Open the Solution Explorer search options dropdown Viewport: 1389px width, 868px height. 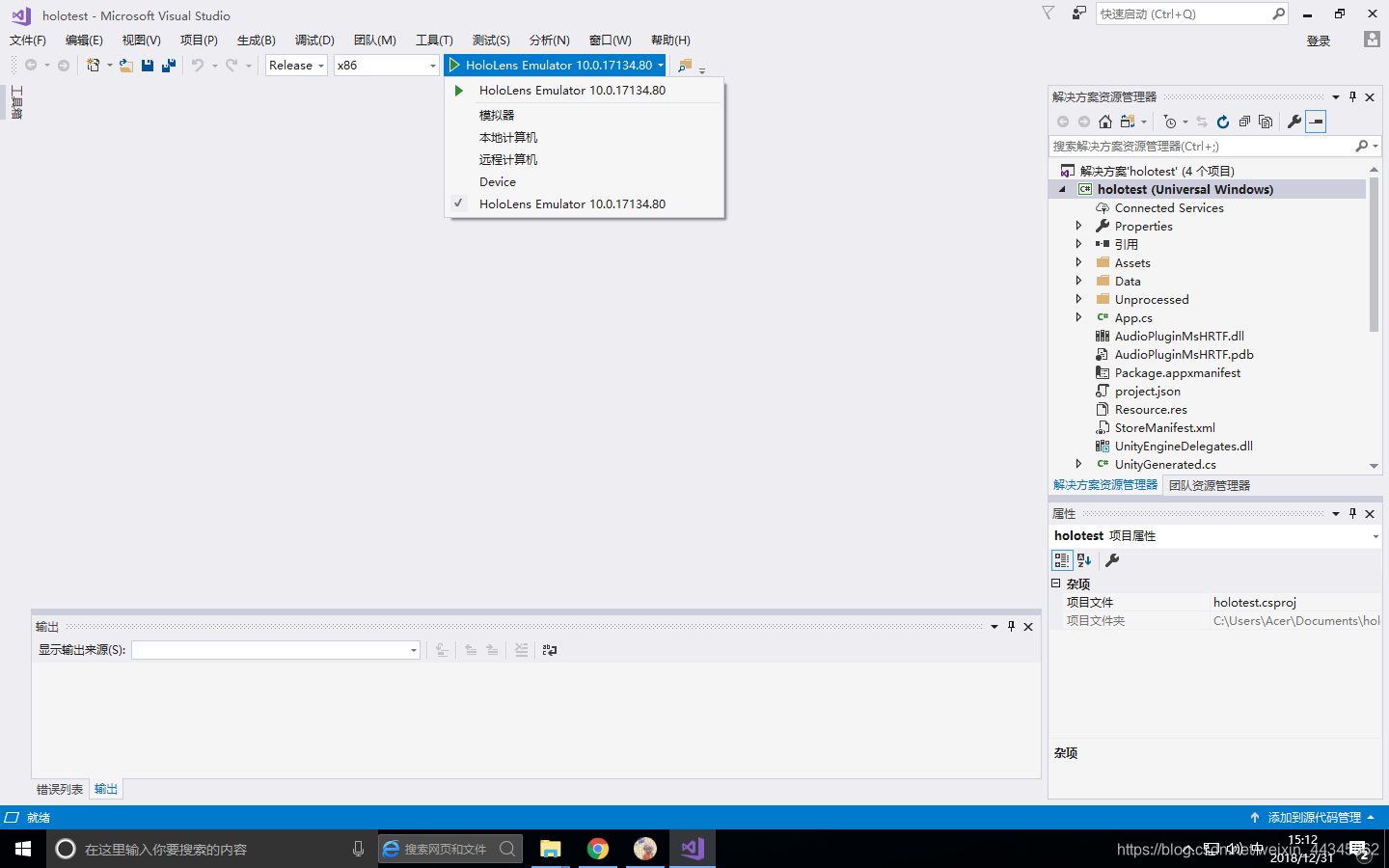click(x=1375, y=146)
